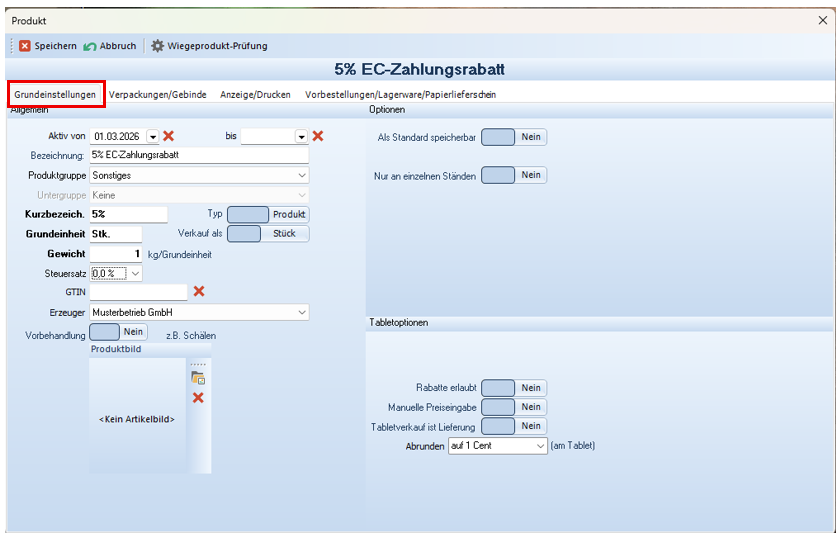This screenshot has height=533, width=836.
Task: Click the green Abbruch undo icon
Action: pos(90,46)
